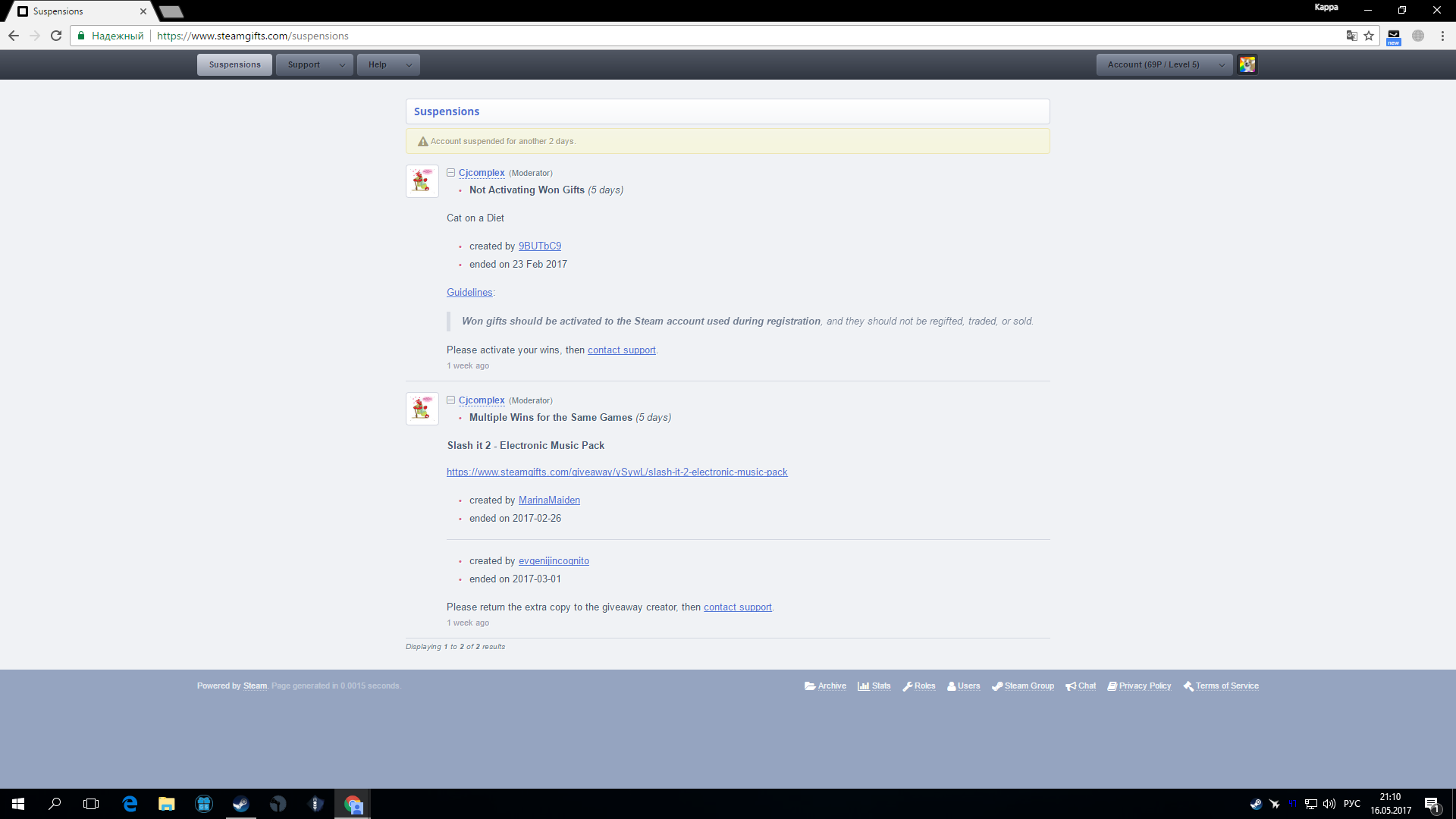Screen dimensions: 1456x819
Task: Reload the page with refresh icon
Action: [x=56, y=36]
